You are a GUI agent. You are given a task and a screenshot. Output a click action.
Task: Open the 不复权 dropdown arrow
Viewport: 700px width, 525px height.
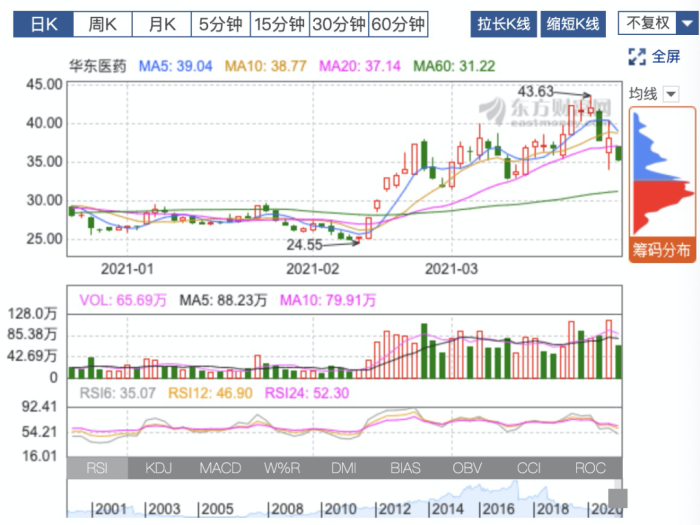coord(687,24)
